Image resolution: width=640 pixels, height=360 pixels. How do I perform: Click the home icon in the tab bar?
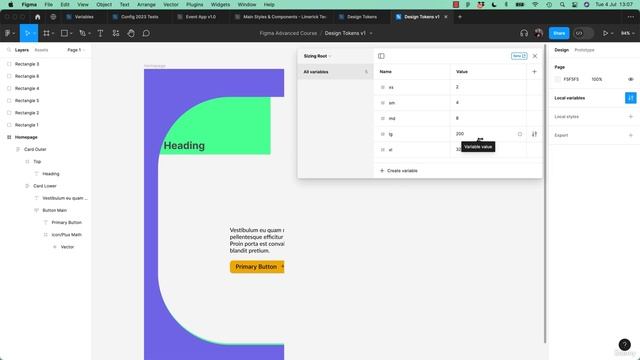(38, 17)
